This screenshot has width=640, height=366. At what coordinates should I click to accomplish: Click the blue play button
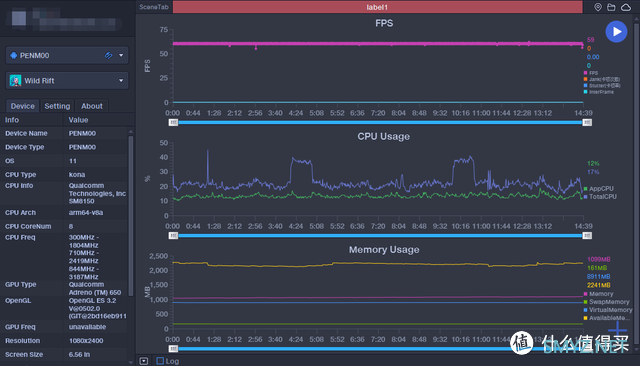pos(616,31)
